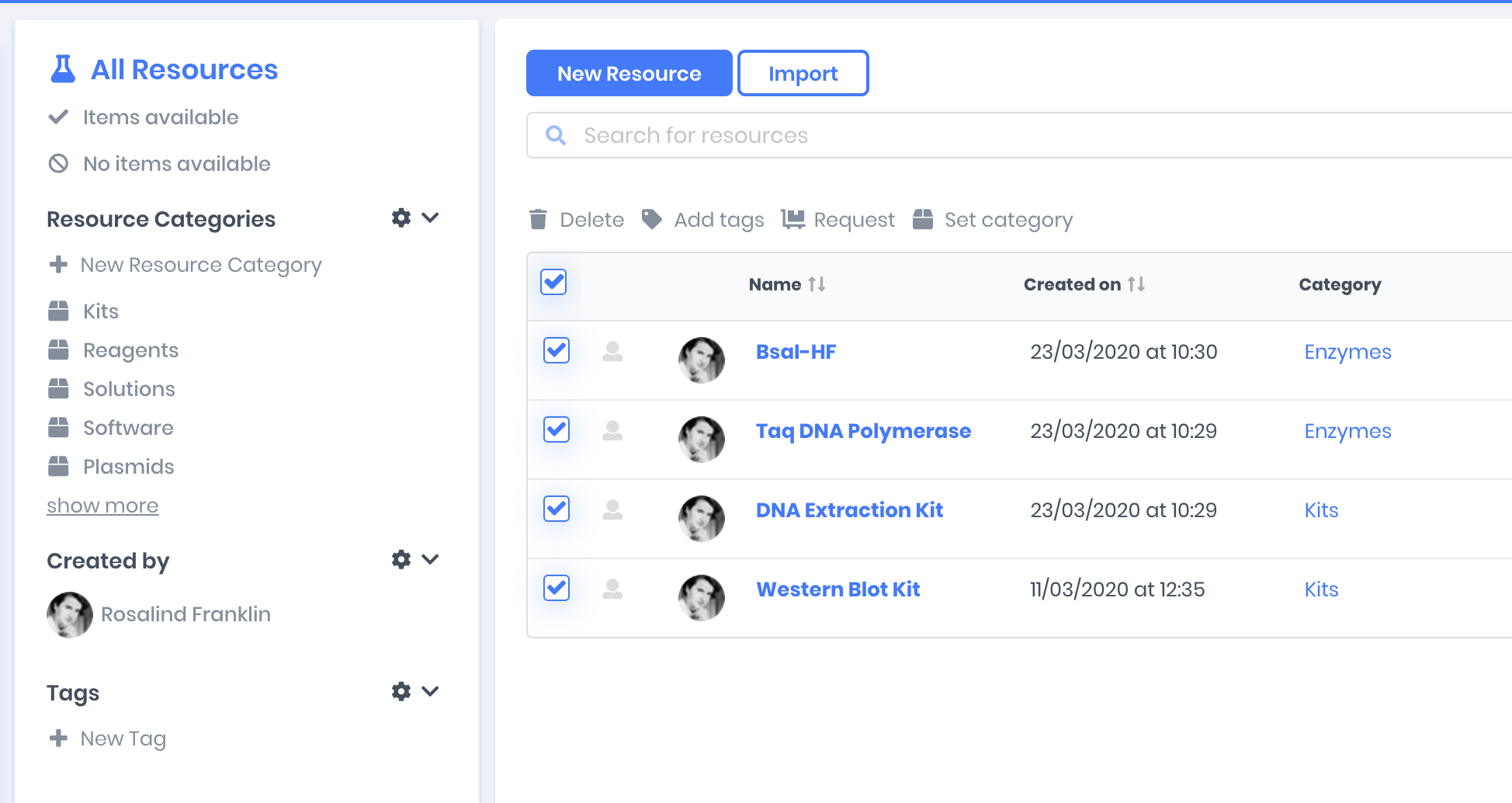Click the Import button
Screen dimensions: 1512x803
(803, 73)
